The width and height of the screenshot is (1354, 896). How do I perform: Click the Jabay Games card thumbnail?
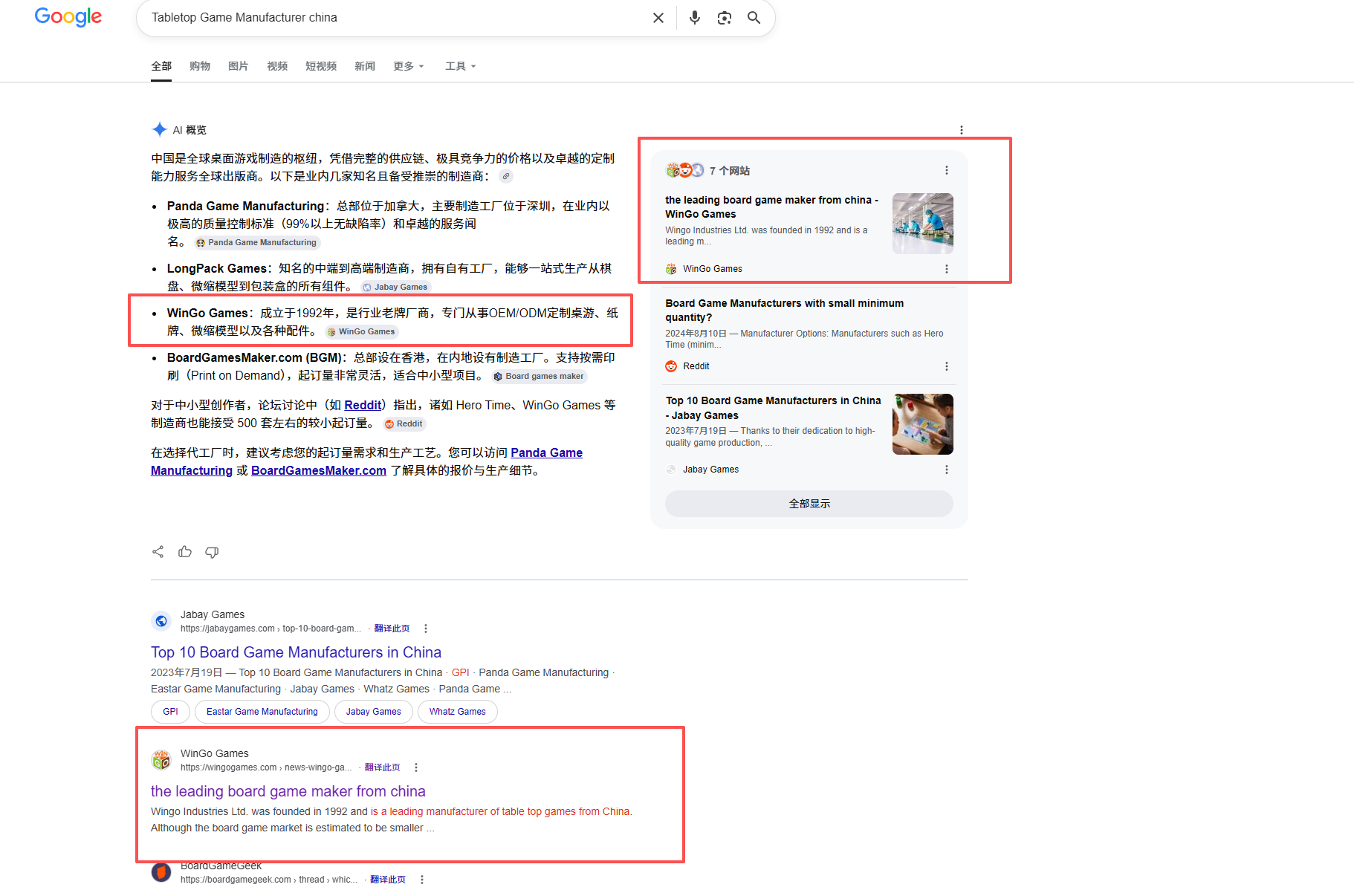923,424
